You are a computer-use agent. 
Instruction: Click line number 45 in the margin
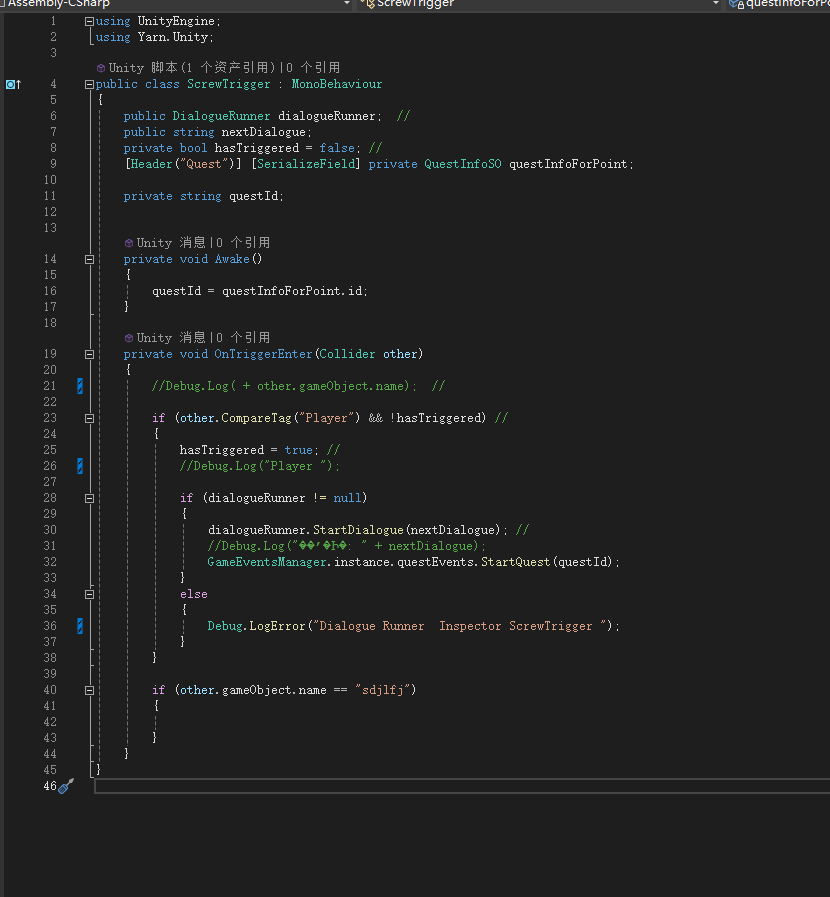point(50,771)
